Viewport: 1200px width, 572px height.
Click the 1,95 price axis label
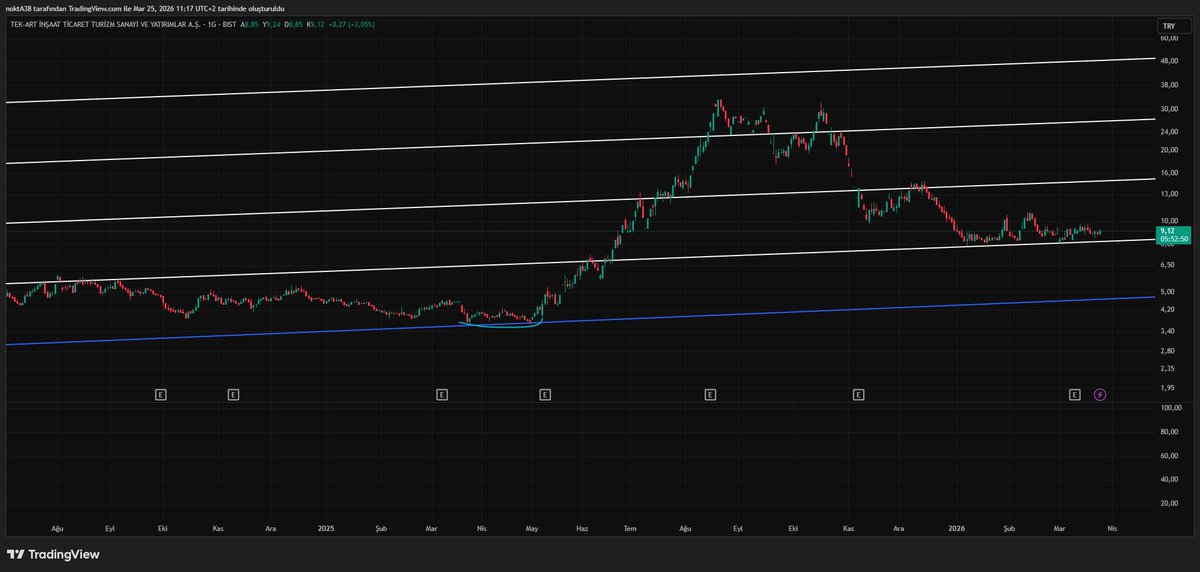click(x=1167, y=388)
